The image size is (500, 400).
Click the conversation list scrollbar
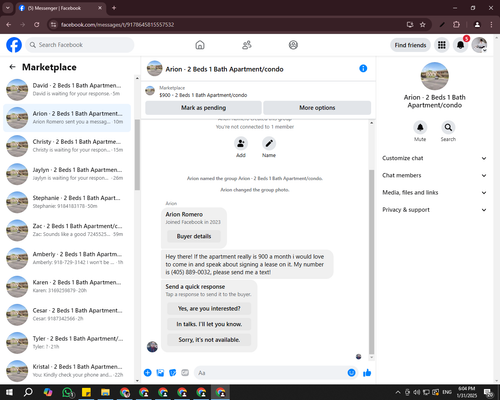pos(137,155)
